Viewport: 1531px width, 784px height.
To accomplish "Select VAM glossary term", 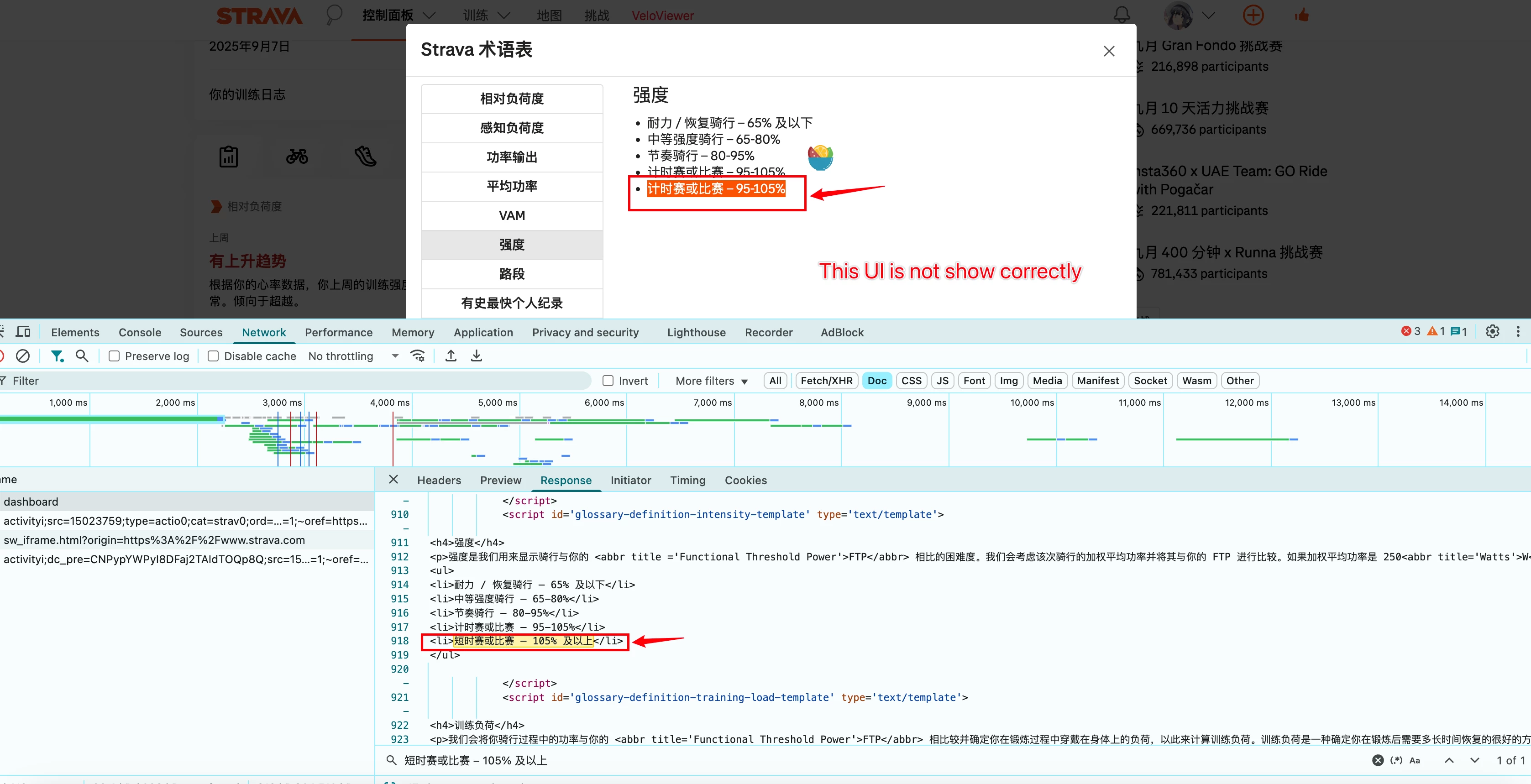I will coord(512,215).
